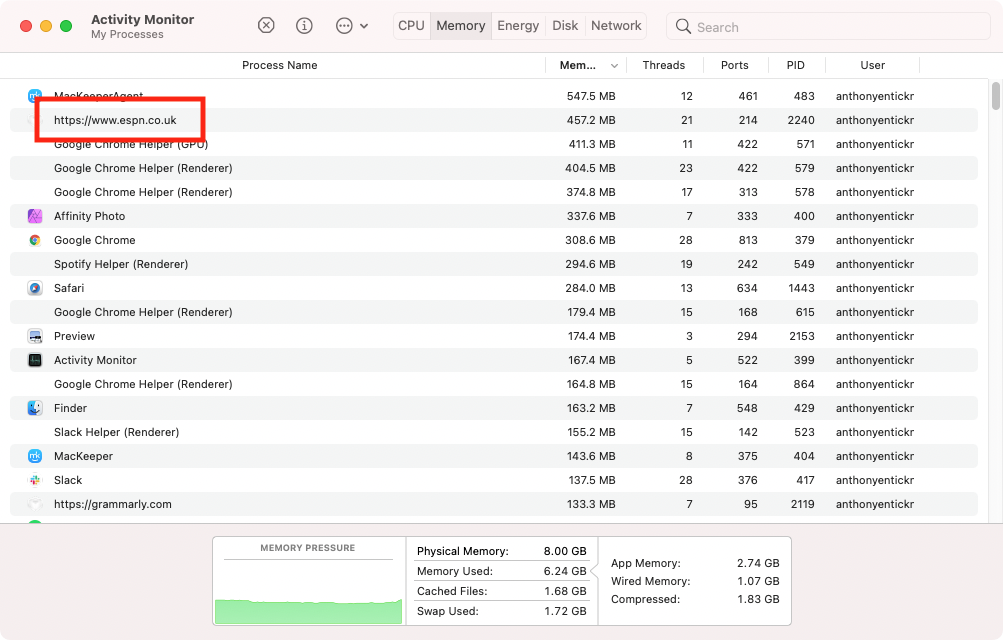Viewport: 1003px width, 640px height.
Task: Toggle Memory column sort order chevron
Action: (x=614, y=66)
